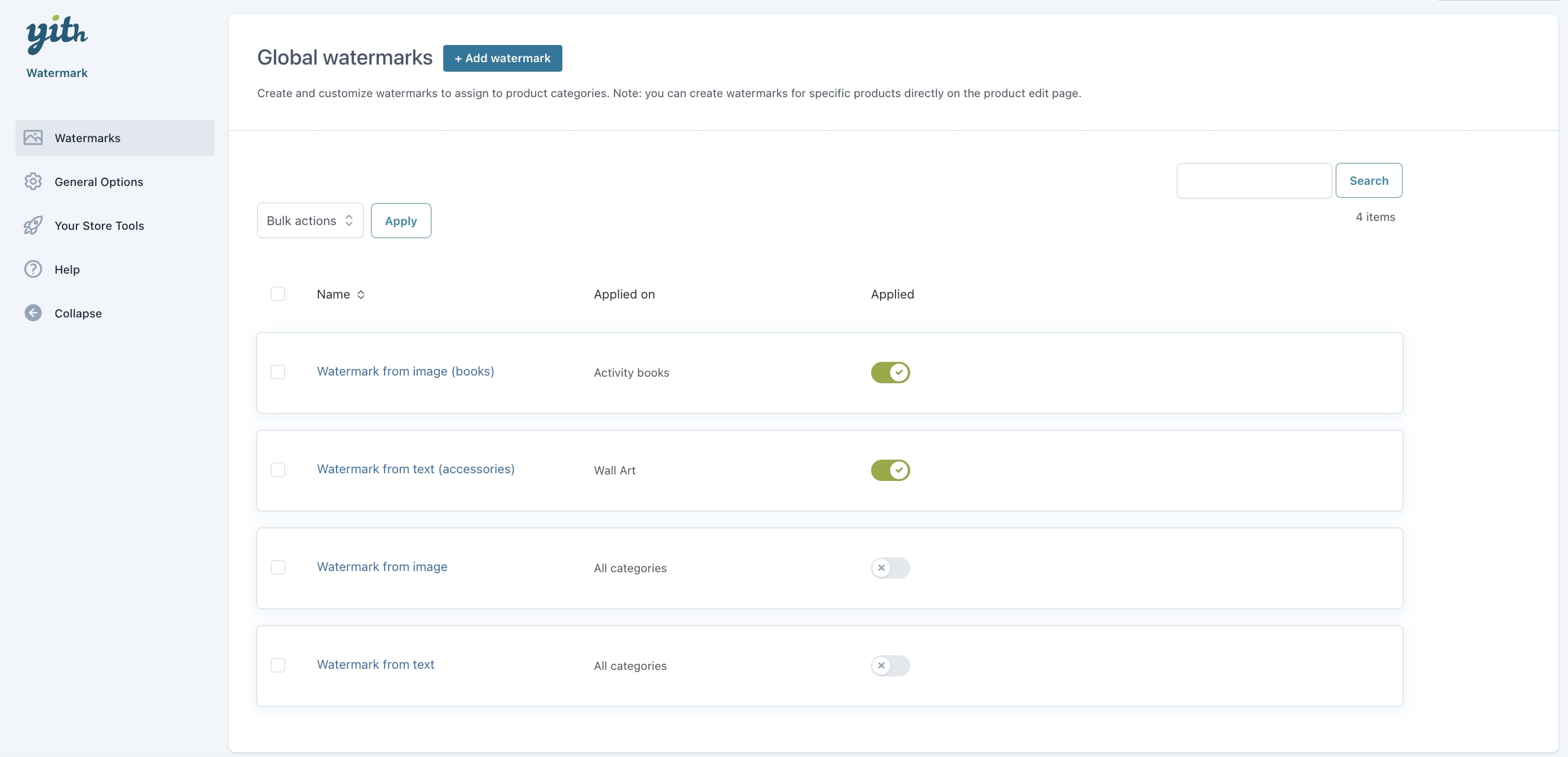Disable the Watermark from image (books) toggle
The width and height of the screenshot is (1568, 757).
pos(890,373)
